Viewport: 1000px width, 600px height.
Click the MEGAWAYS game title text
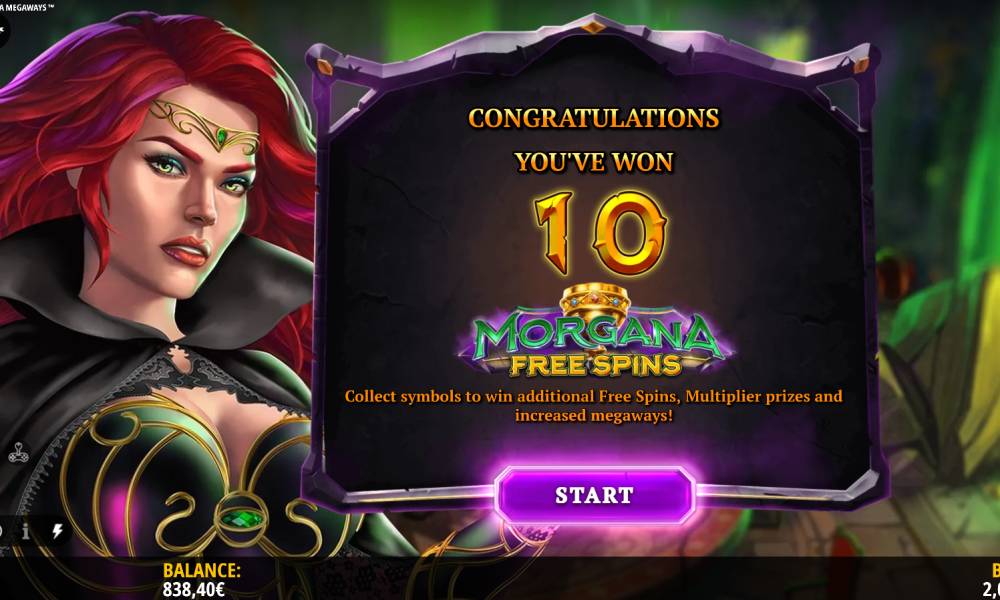click(x=27, y=7)
